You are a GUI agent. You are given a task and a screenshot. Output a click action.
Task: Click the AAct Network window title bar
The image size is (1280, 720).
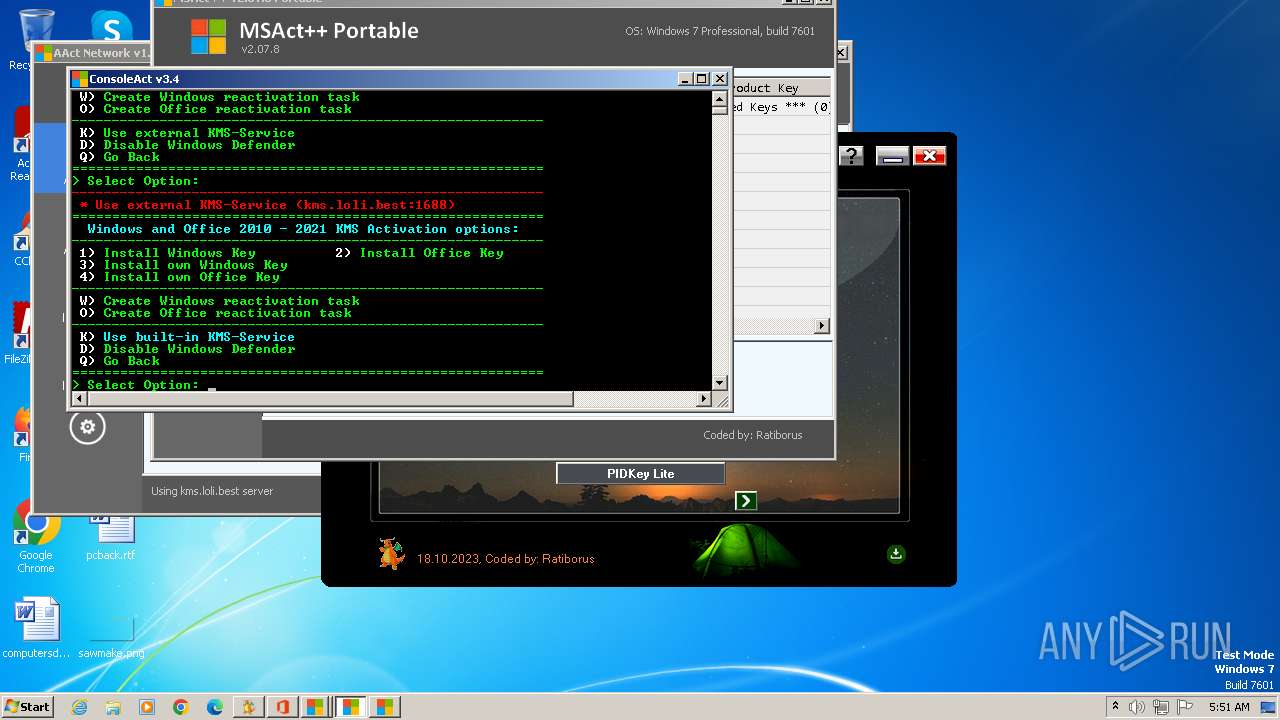pyautogui.click(x=92, y=53)
